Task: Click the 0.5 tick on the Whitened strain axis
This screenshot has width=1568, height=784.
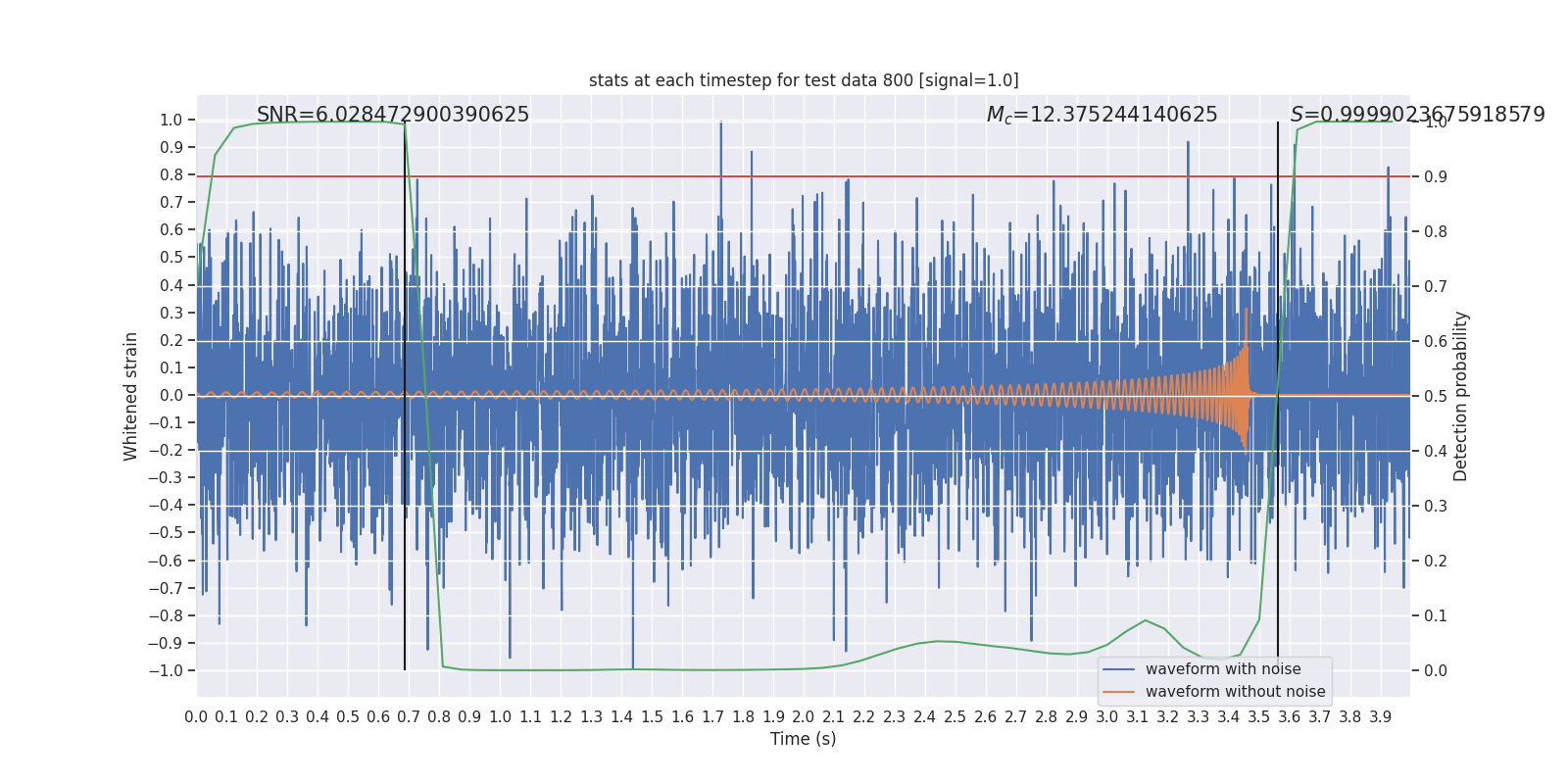Action: point(171,258)
